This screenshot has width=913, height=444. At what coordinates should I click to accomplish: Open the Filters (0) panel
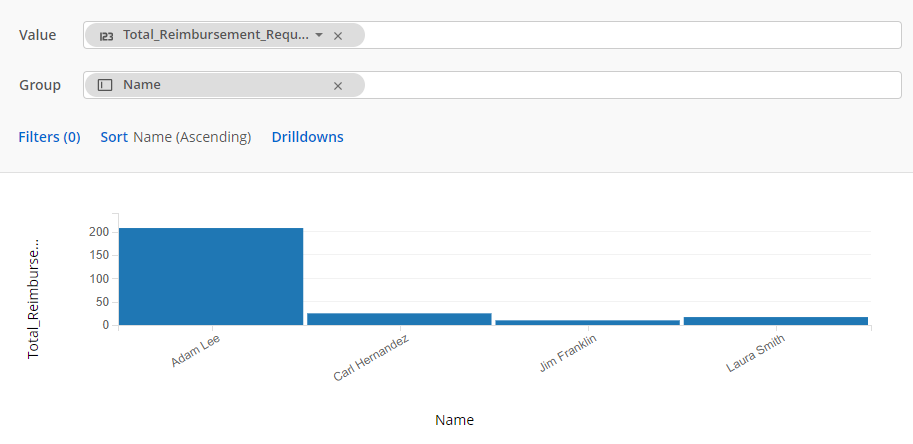49,137
